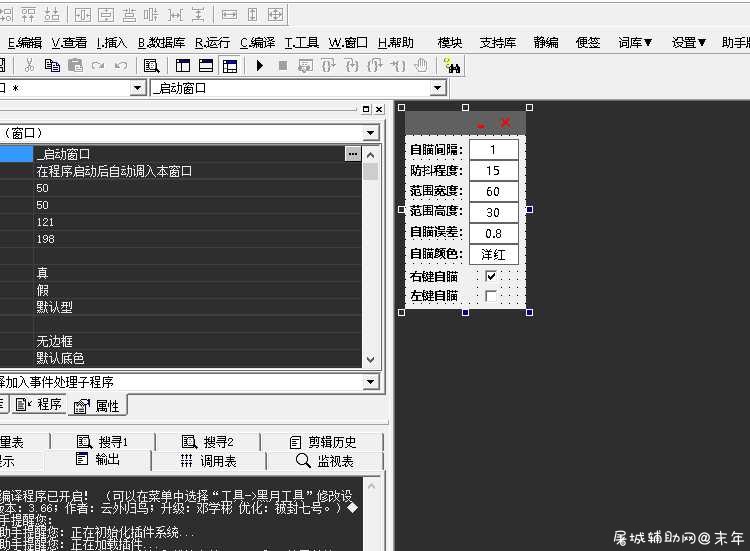Click the equal-height sizing alignment icon

(x=252, y=15)
